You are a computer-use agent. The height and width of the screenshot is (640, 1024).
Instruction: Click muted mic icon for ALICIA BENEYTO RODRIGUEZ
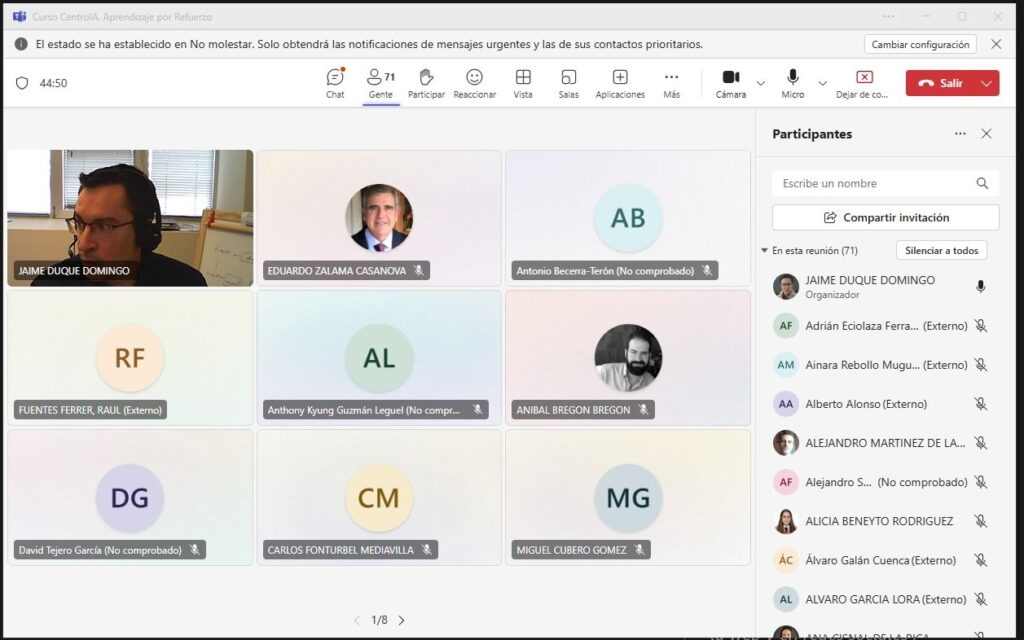(x=980, y=522)
